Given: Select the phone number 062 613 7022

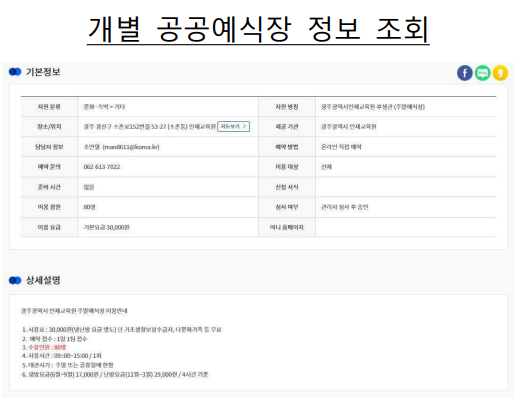Looking at the screenshot, I should click(x=102, y=167).
